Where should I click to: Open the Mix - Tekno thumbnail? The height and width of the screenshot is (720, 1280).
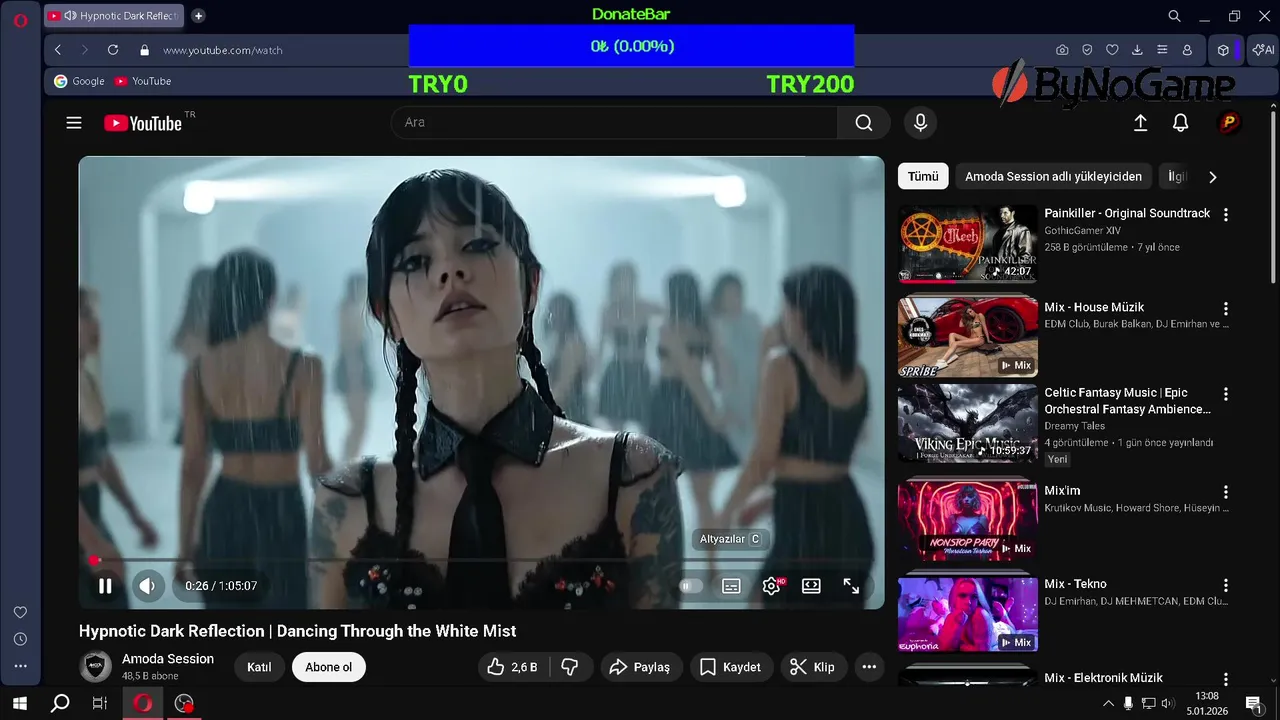(968, 612)
